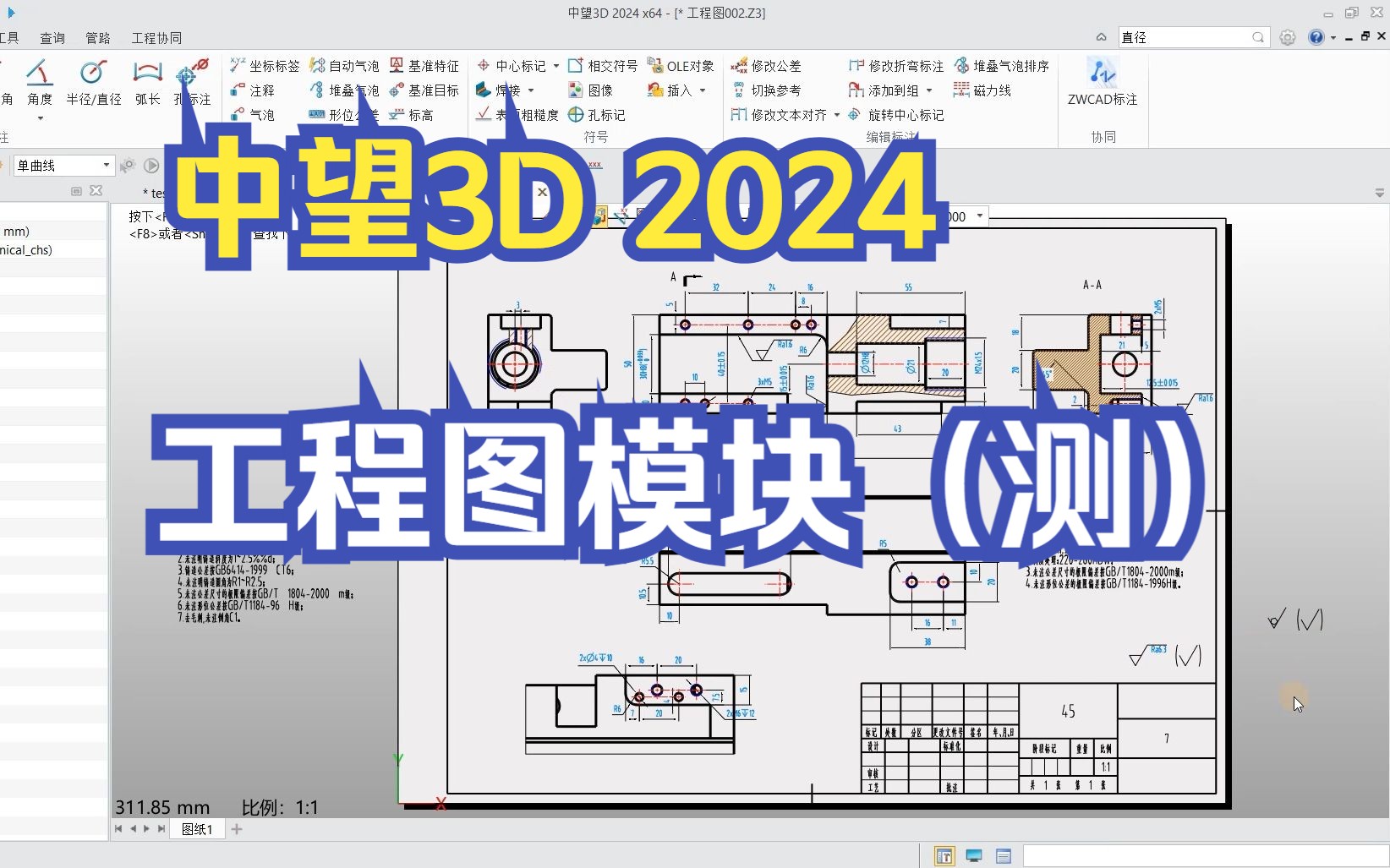The width and height of the screenshot is (1390, 868).
Task: Open the settings gear icon
Action: pos(1288,37)
